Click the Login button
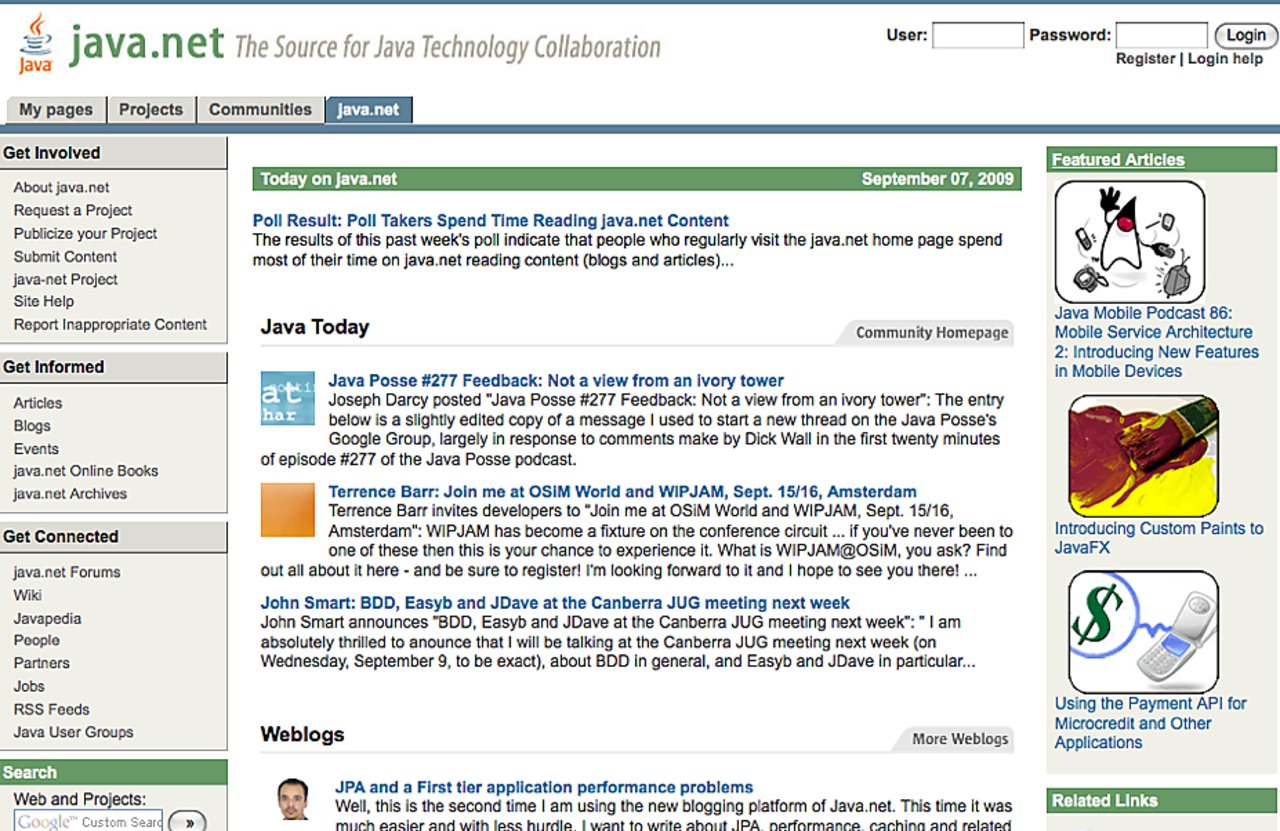The image size is (1280, 831). 1246,35
